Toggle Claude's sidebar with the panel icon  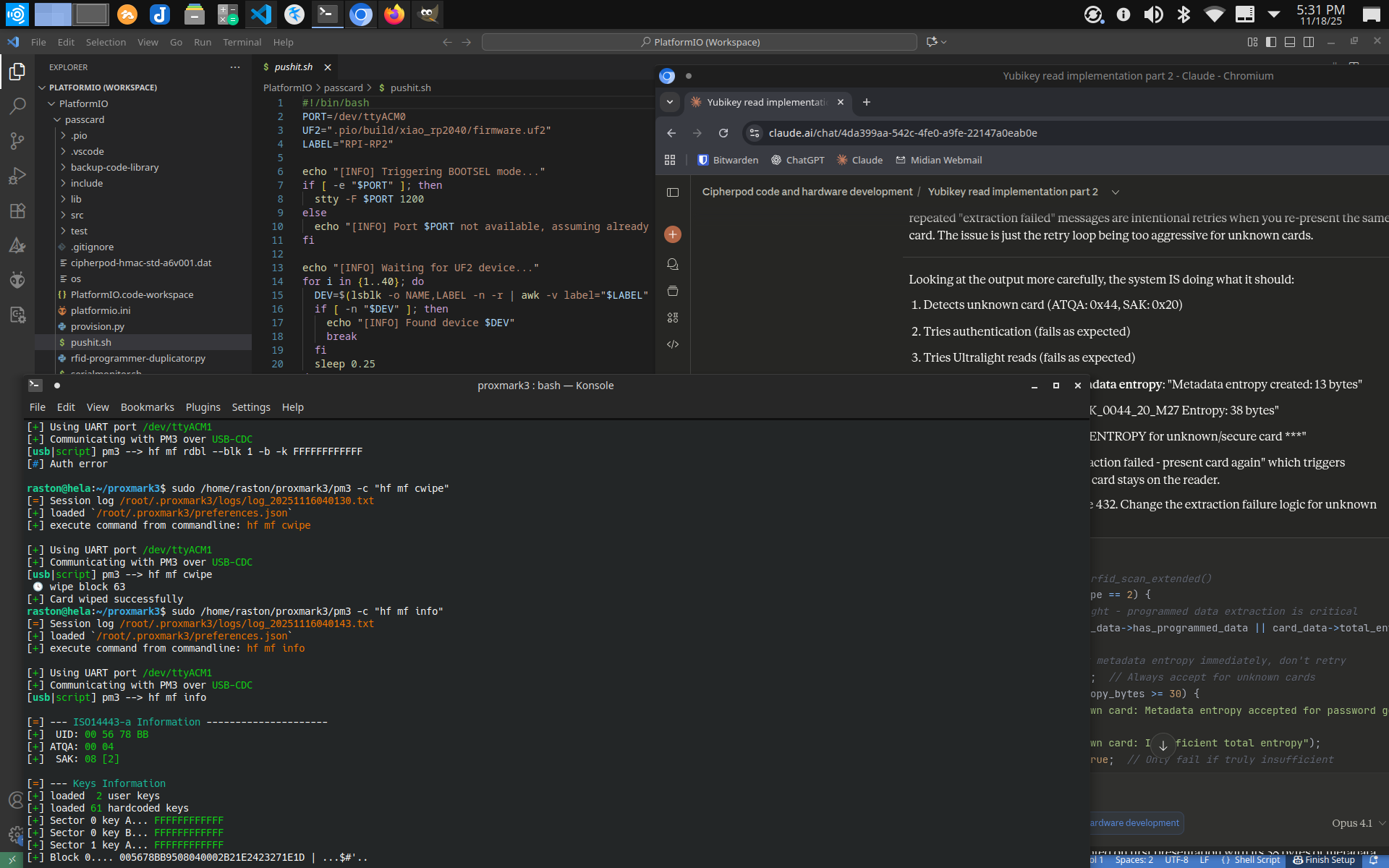click(674, 192)
